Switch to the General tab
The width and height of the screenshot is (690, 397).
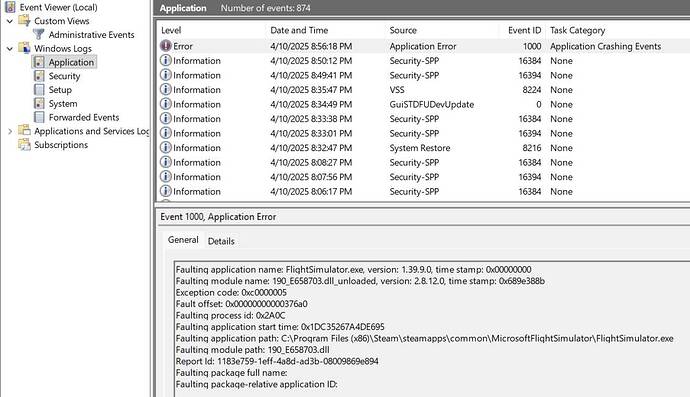click(x=183, y=240)
